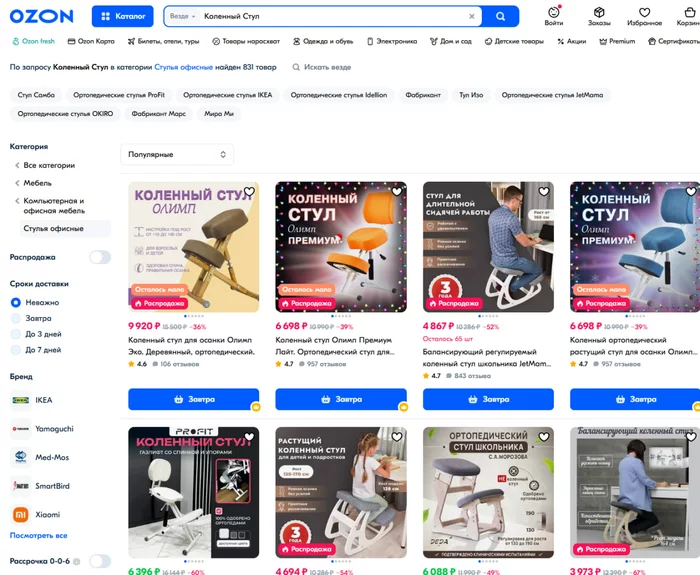Go to Ozon fresh section

click(33, 41)
